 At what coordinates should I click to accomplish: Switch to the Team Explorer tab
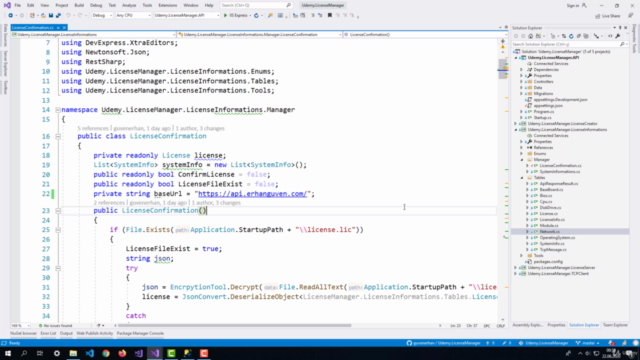point(615,325)
